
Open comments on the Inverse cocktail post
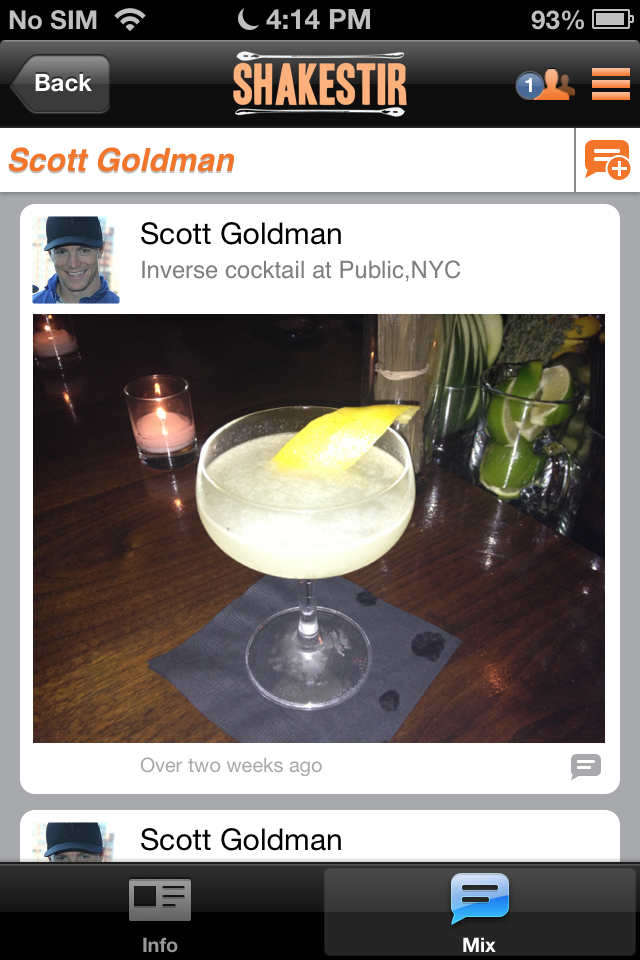click(x=585, y=766)
